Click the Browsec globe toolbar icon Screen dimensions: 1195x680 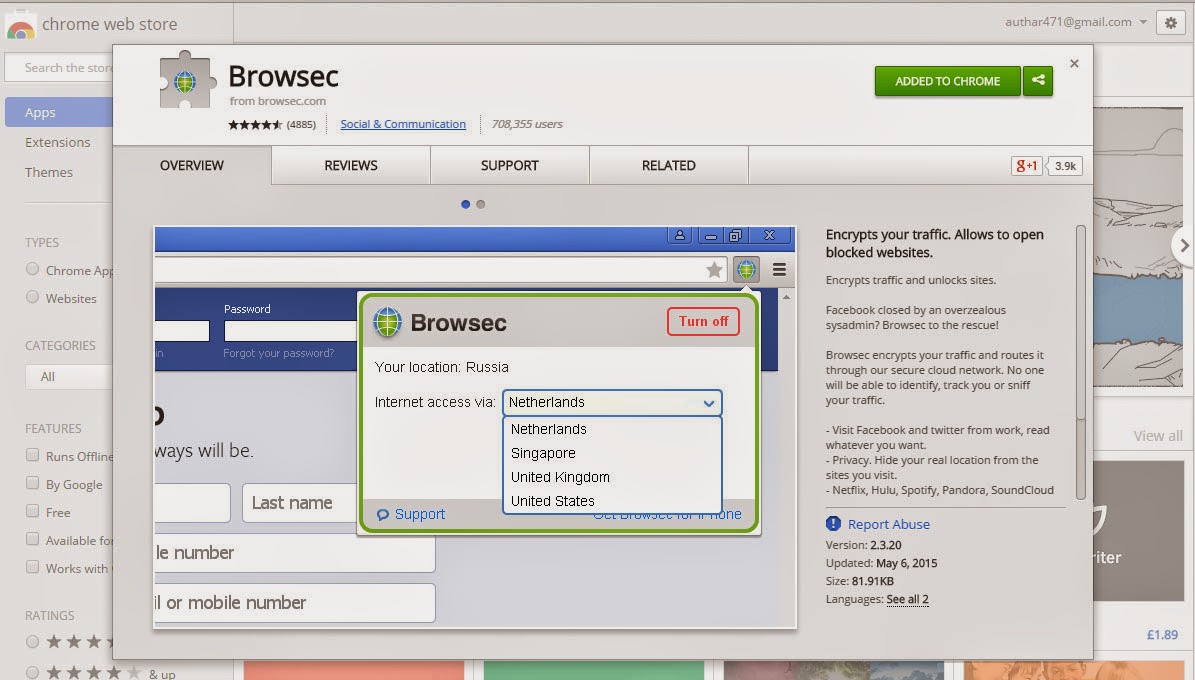pos(746,269)
